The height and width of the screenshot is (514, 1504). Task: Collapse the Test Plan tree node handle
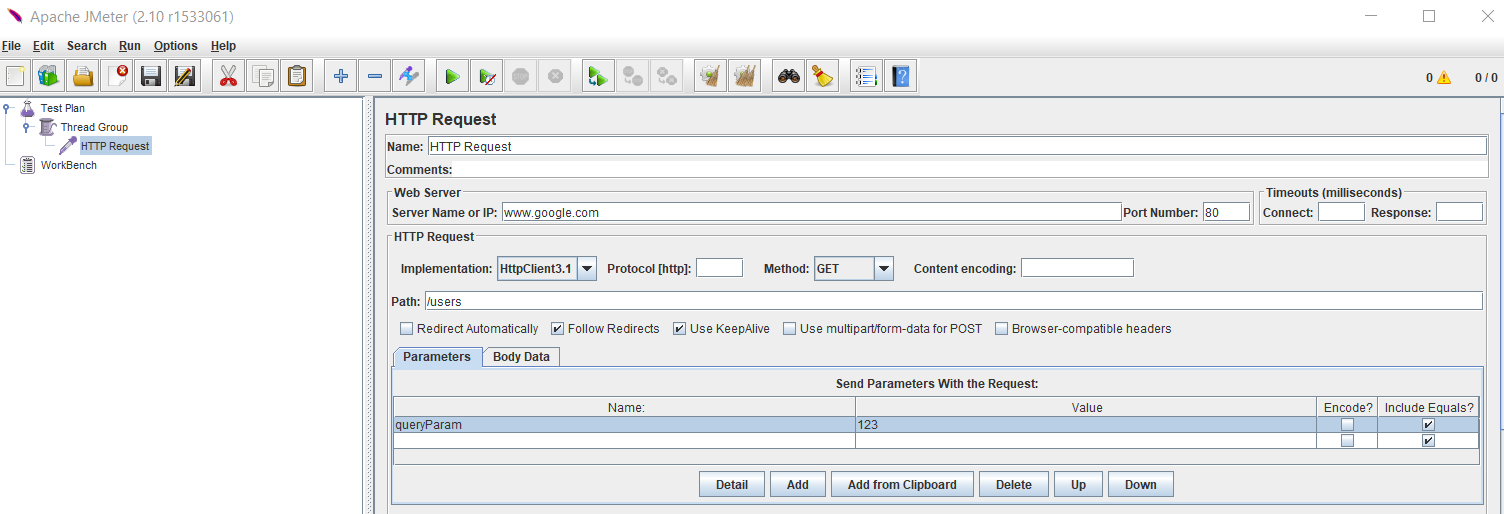[x=7, y=108]
